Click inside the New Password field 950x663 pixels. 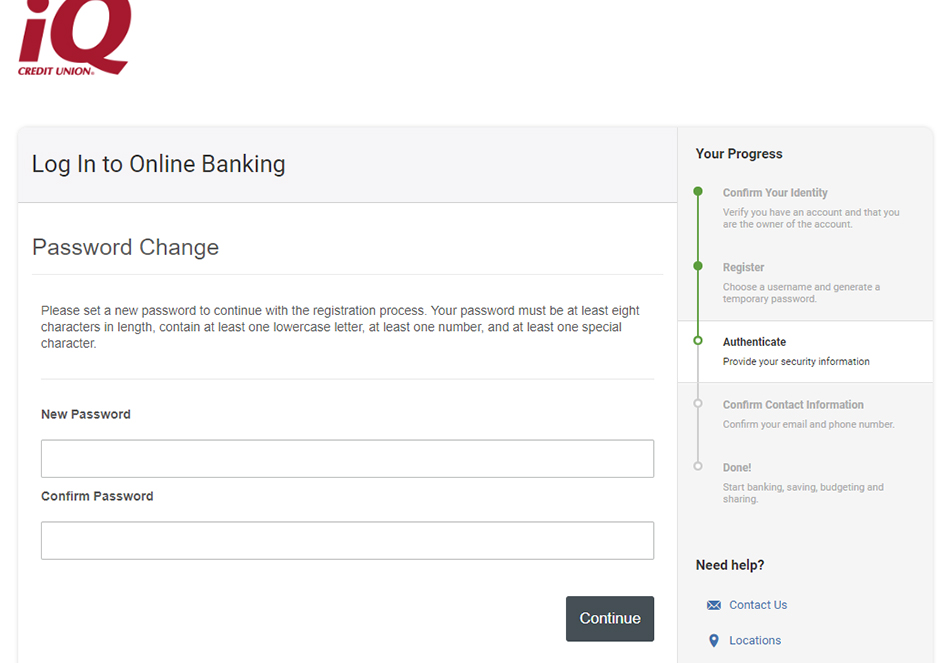coord(347,458)
